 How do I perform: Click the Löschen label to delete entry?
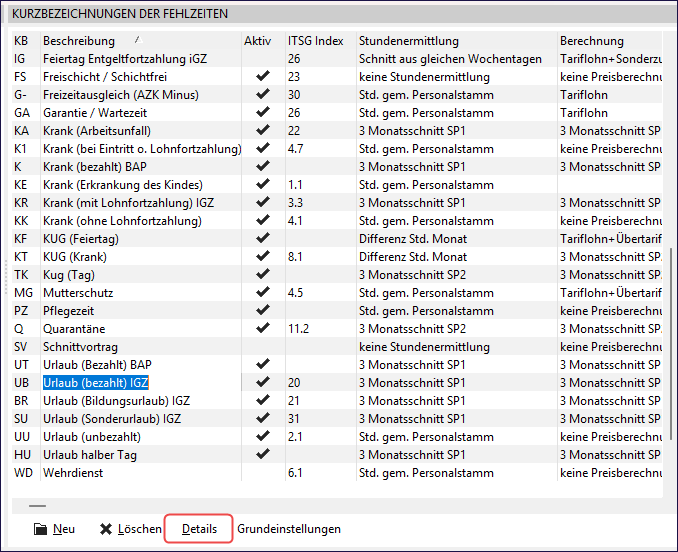[x=140, y=529]
